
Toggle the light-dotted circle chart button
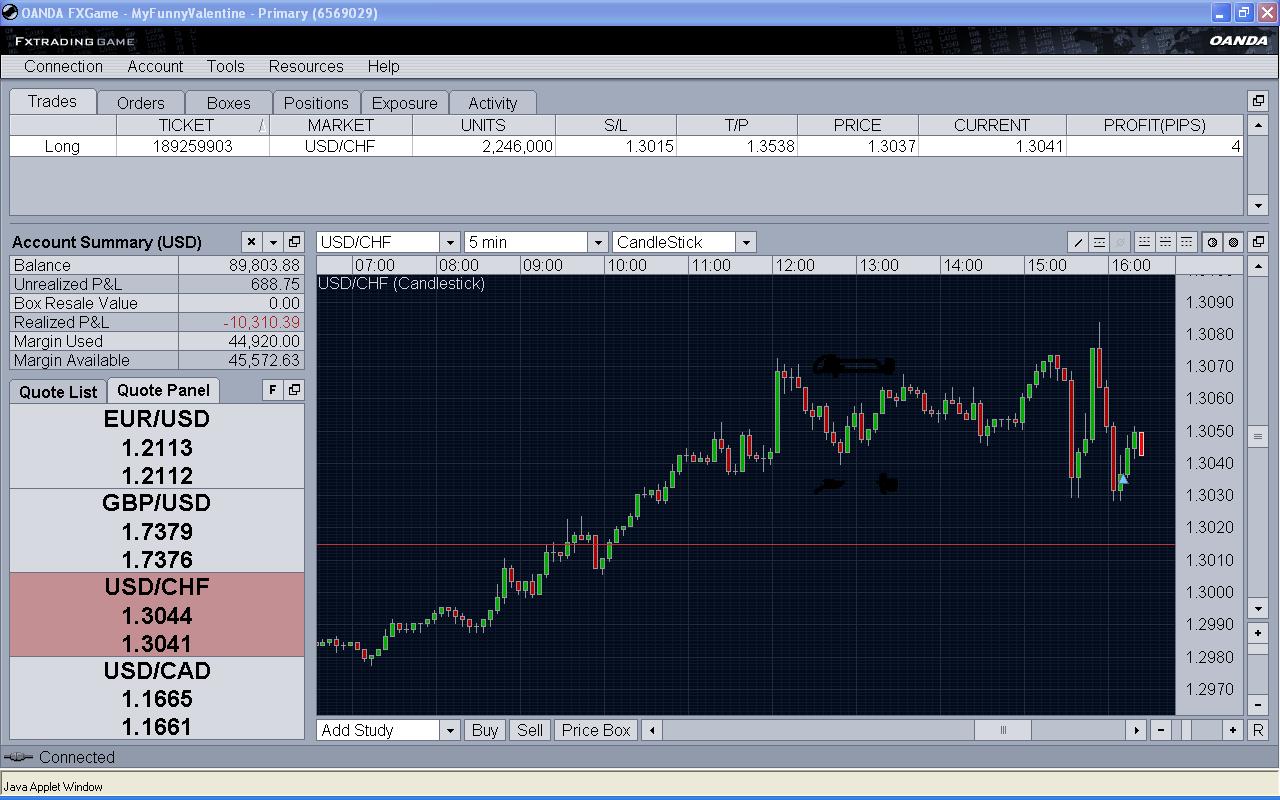1212,242
